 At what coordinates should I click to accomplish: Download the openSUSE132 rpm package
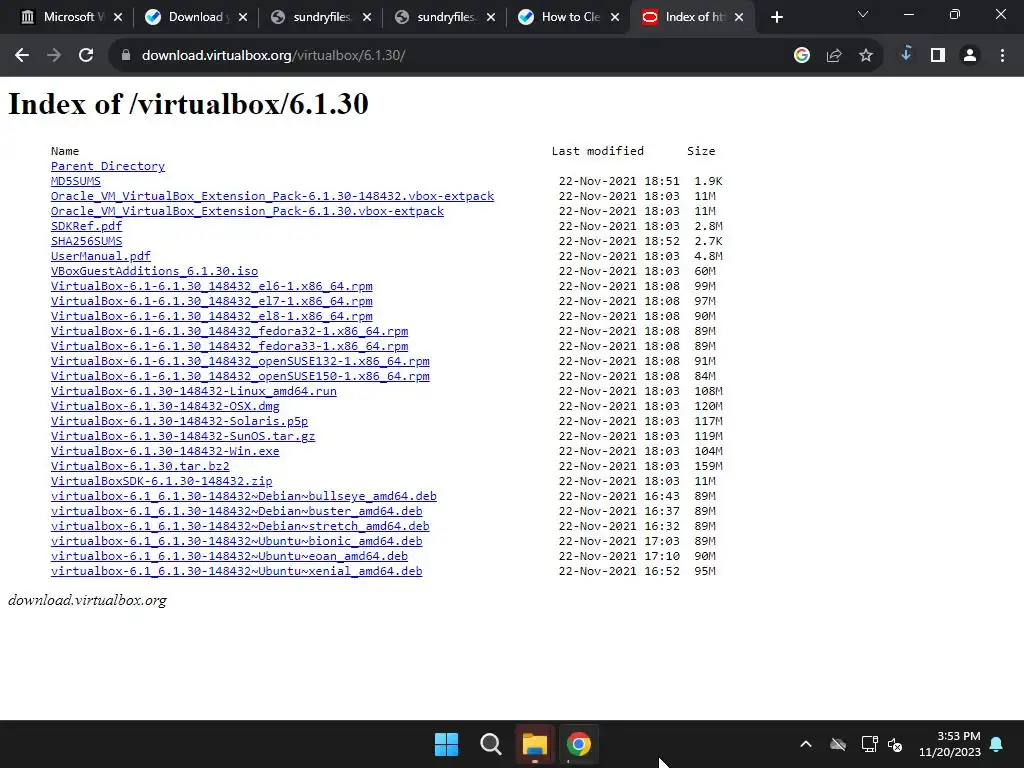[x=240, y=361]
